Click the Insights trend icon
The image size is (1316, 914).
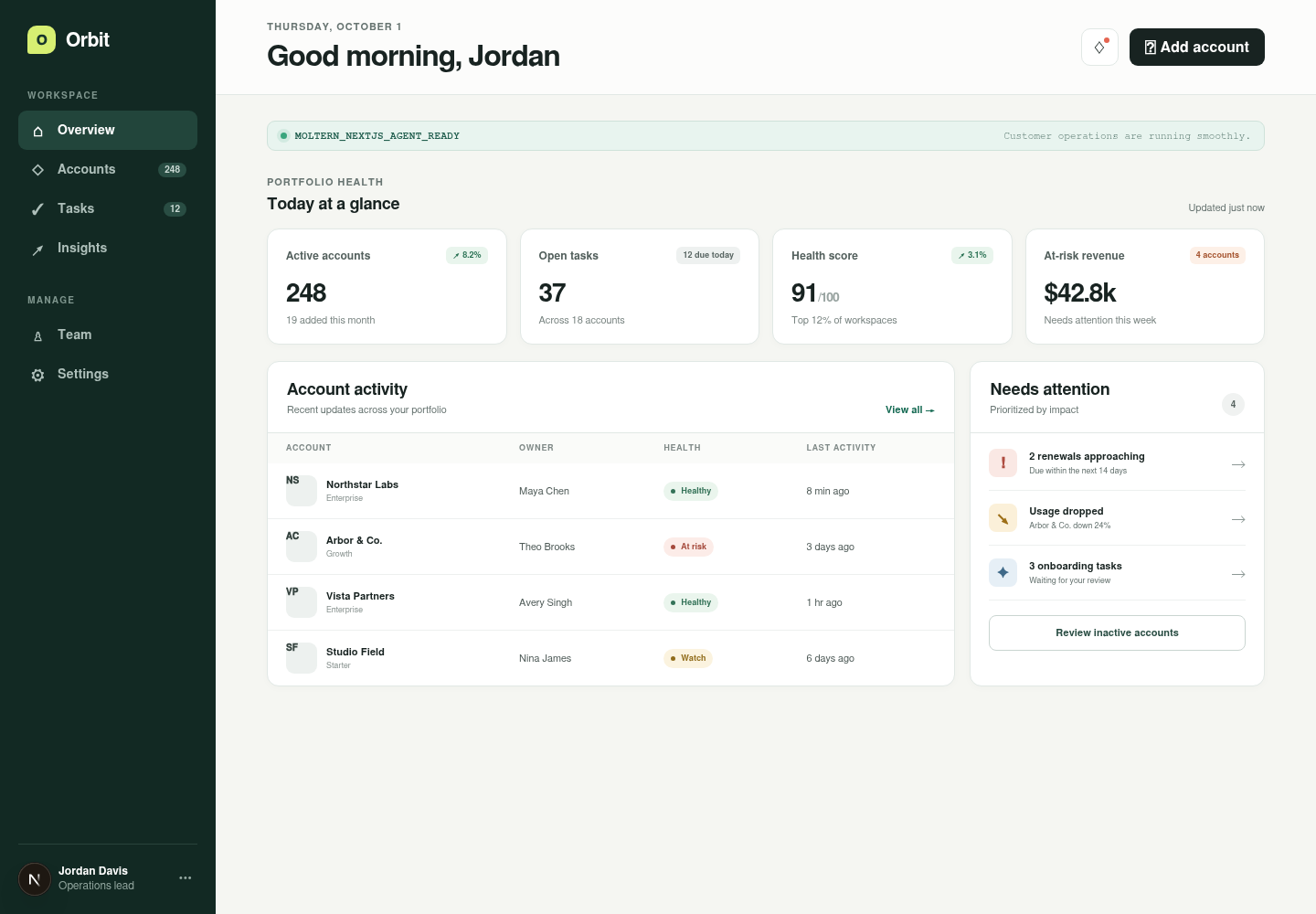point(37,250)
